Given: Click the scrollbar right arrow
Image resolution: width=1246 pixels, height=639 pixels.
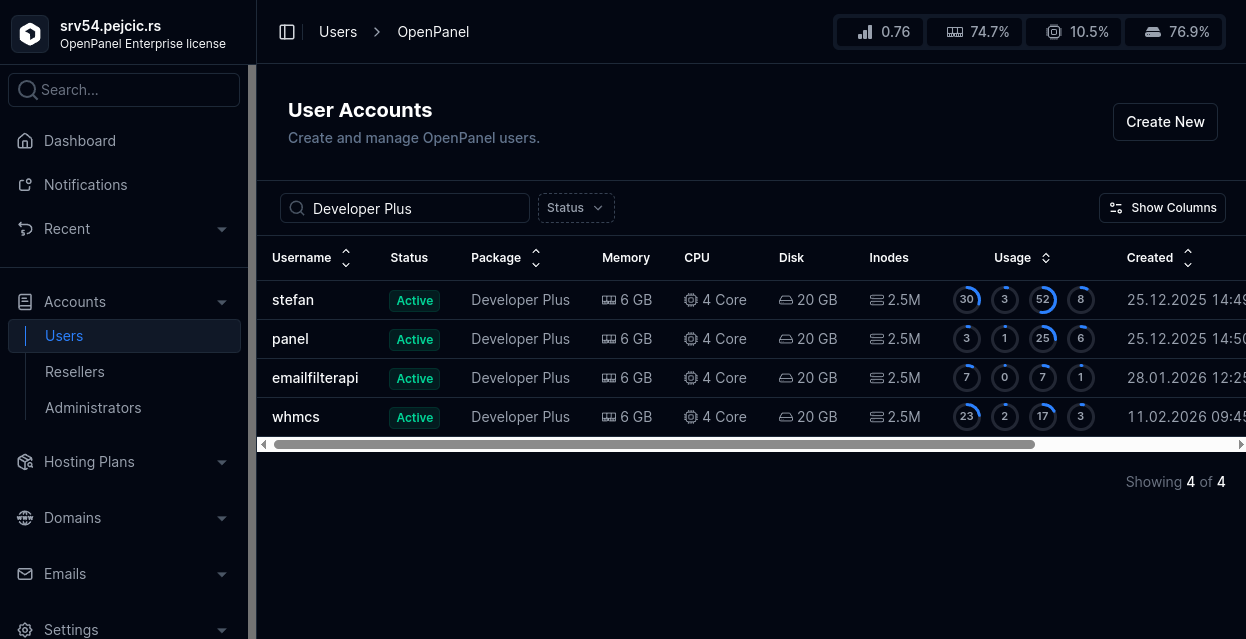Looking at the screenshot, I should tap(1241, 444).
